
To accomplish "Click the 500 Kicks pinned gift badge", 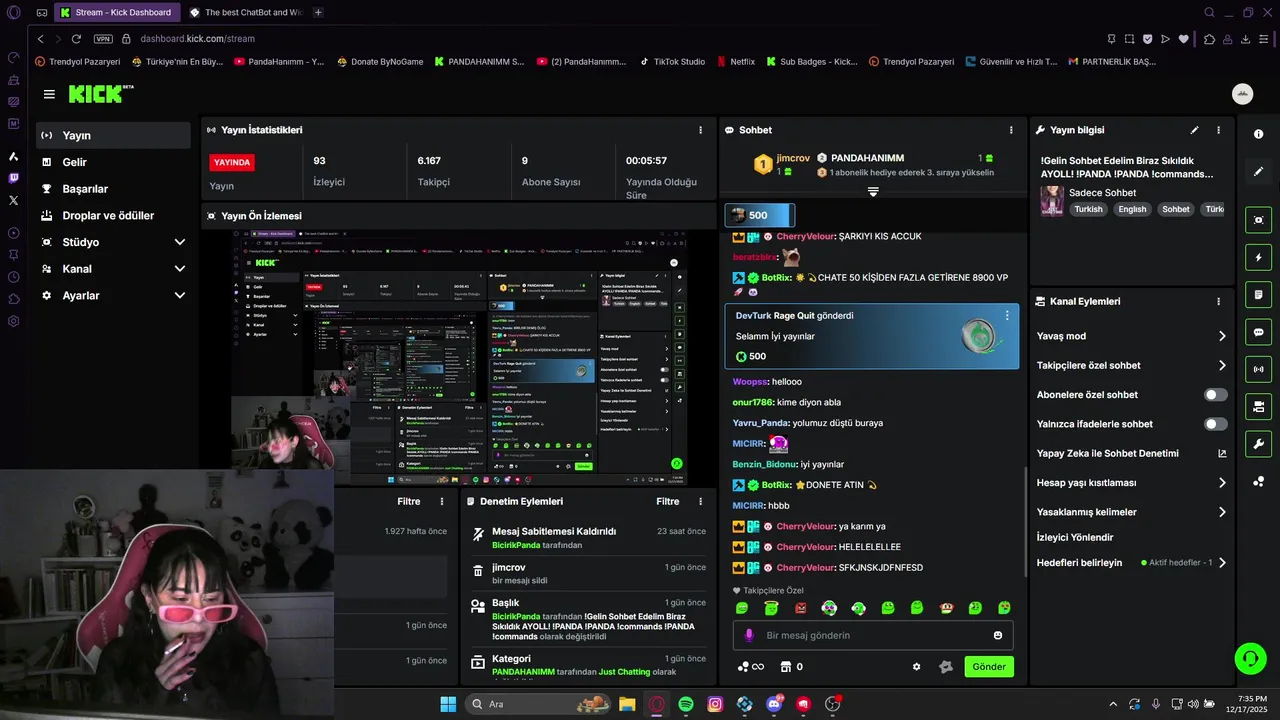I will click(x=759, y=215).
